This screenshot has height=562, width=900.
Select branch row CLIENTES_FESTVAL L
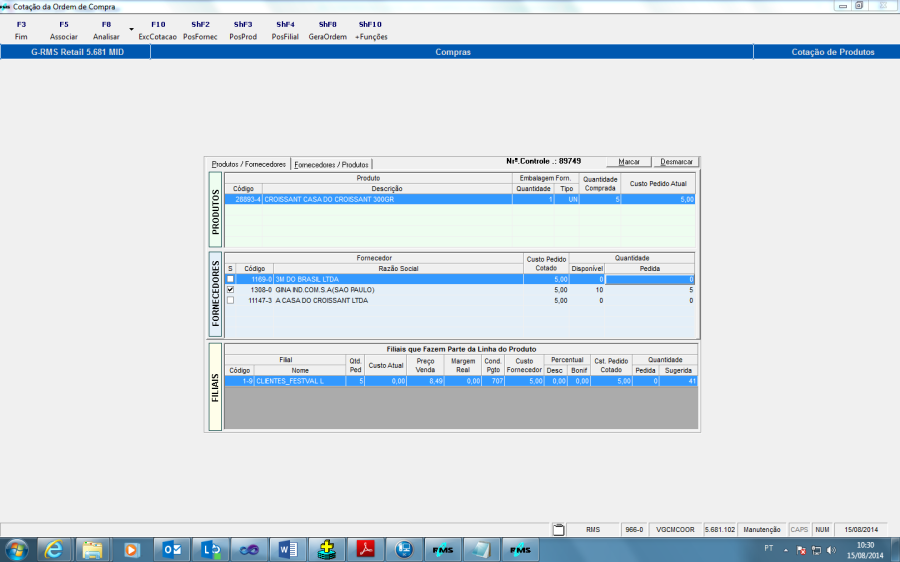461,381
